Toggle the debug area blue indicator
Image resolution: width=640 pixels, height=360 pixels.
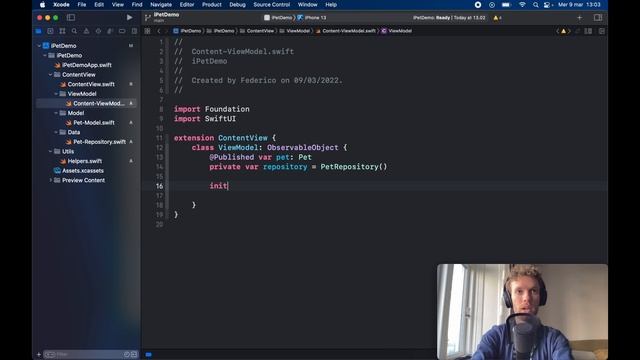[149, 354]
